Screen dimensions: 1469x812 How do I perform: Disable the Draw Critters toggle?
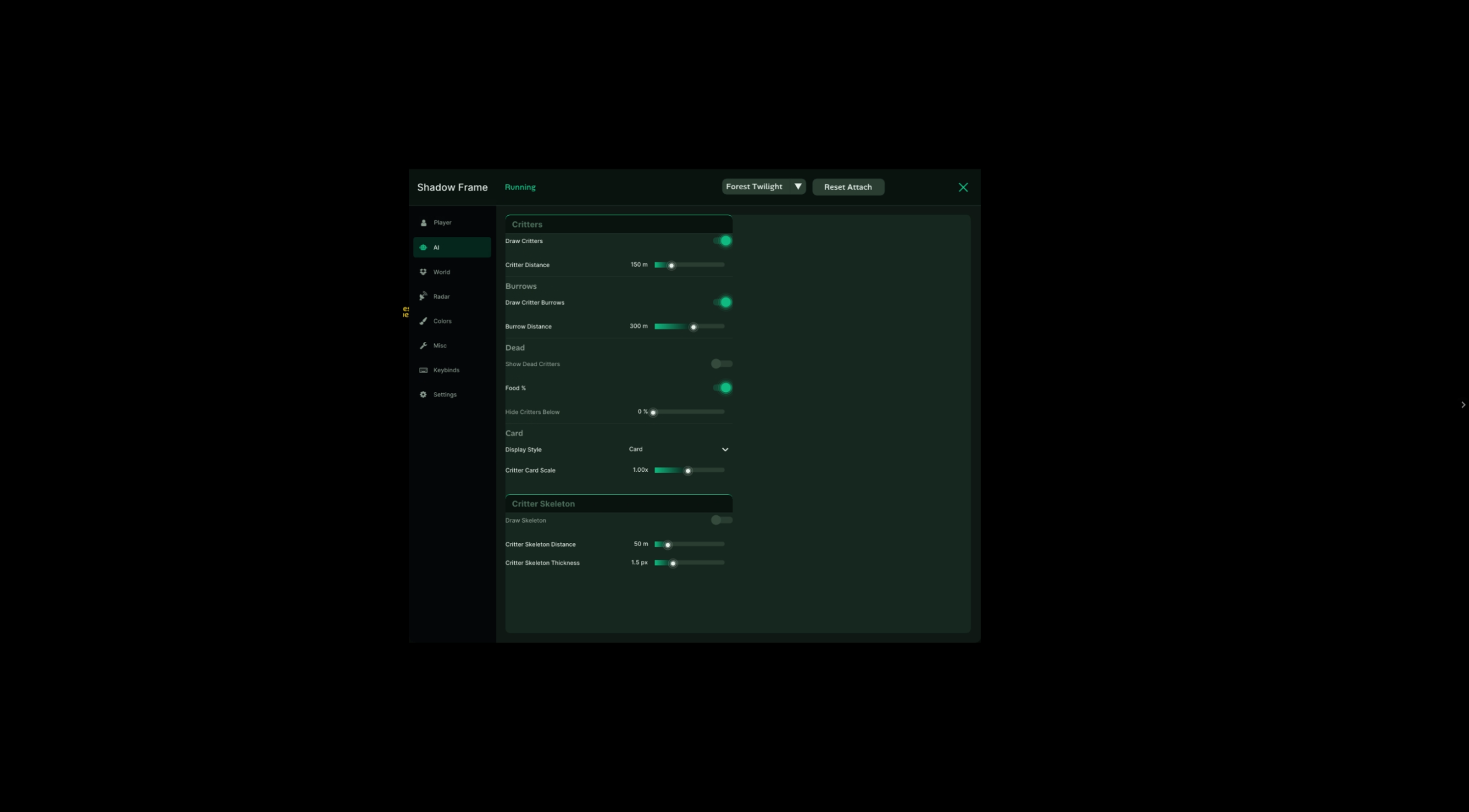(722, 241)
